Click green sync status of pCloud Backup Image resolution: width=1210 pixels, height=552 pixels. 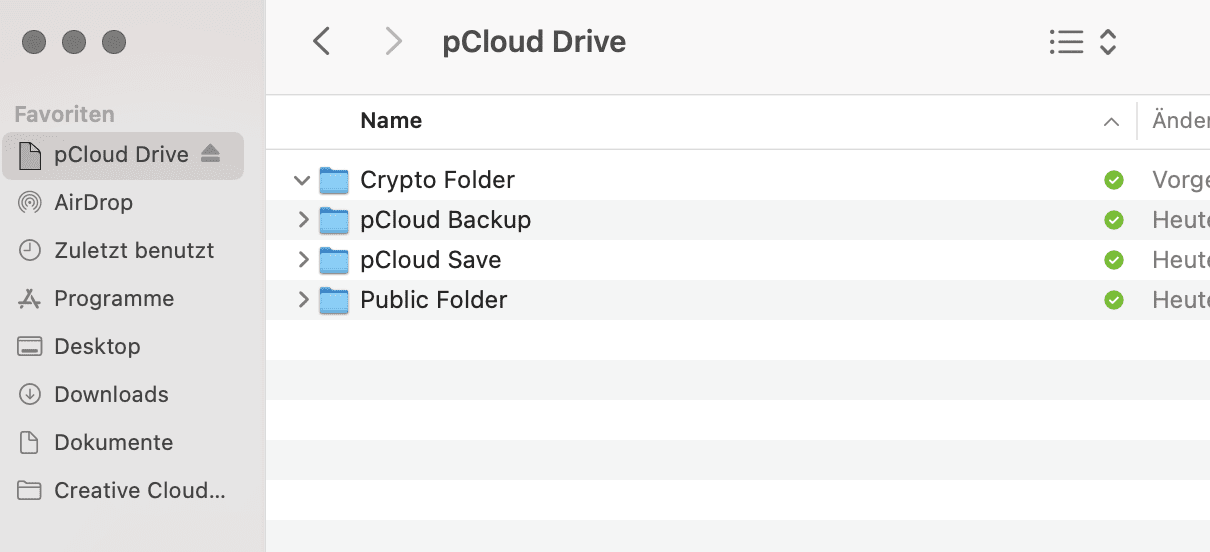[1113, 220]
